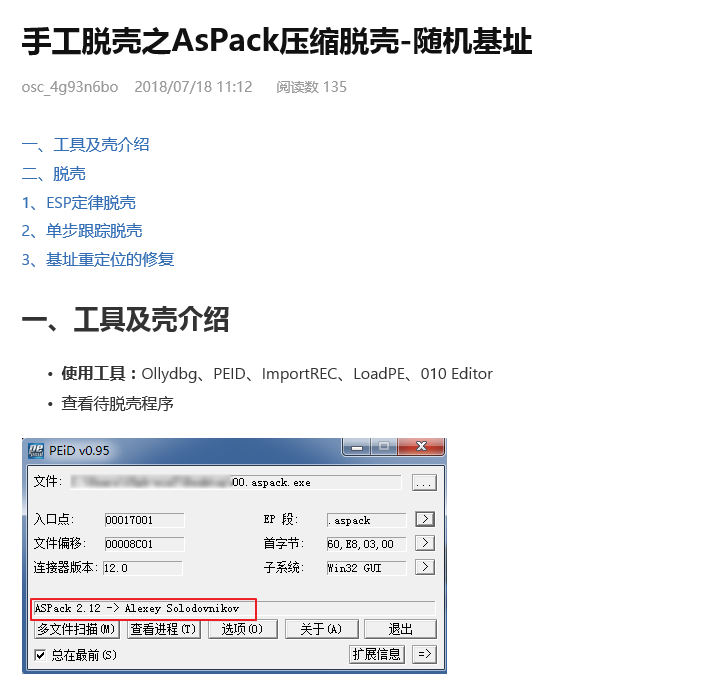
Task: Click the multi-file scan (多文件扫描) button
Action: click(76, 629)
